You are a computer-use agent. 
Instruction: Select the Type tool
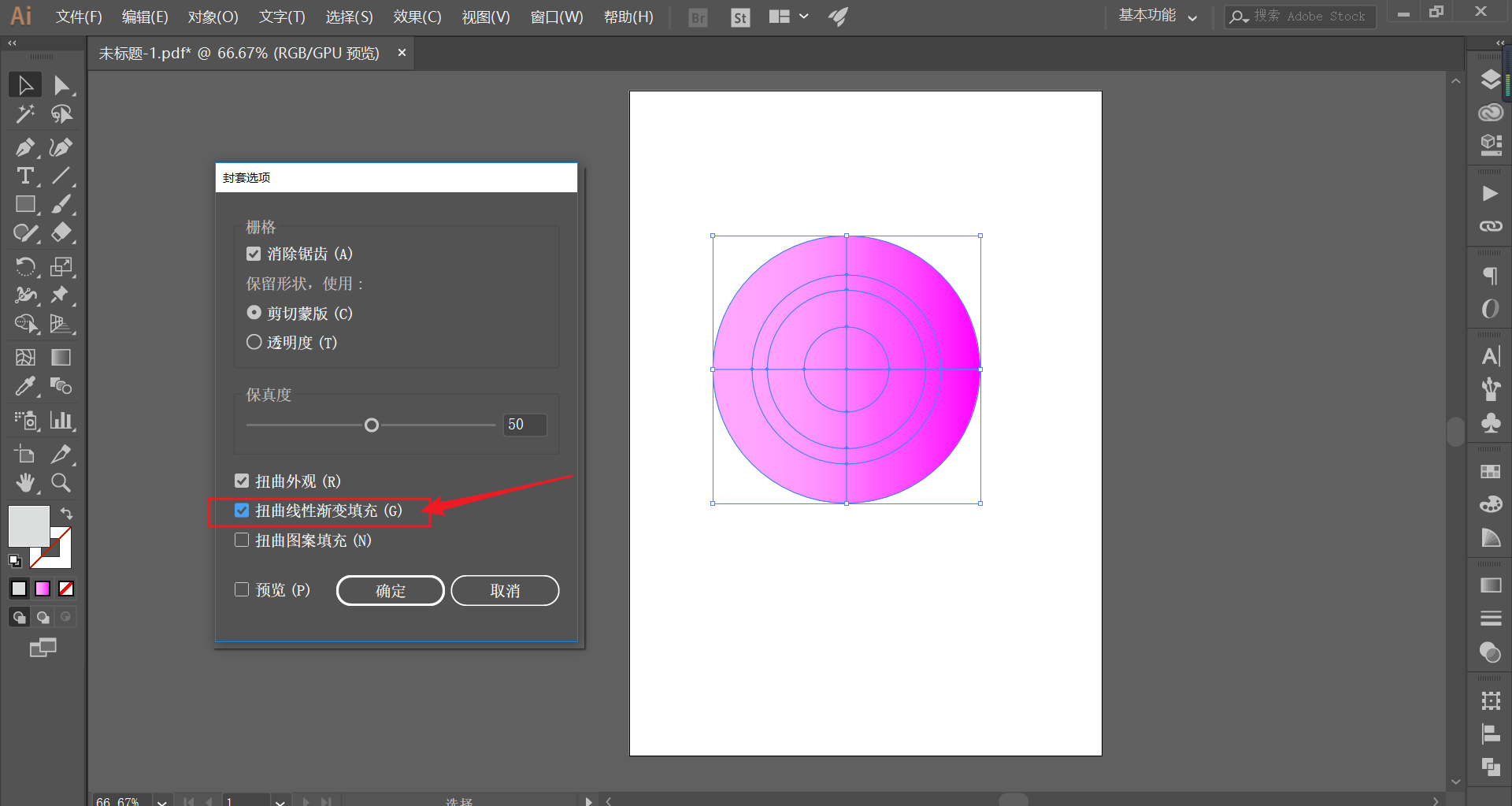[25, 176]
